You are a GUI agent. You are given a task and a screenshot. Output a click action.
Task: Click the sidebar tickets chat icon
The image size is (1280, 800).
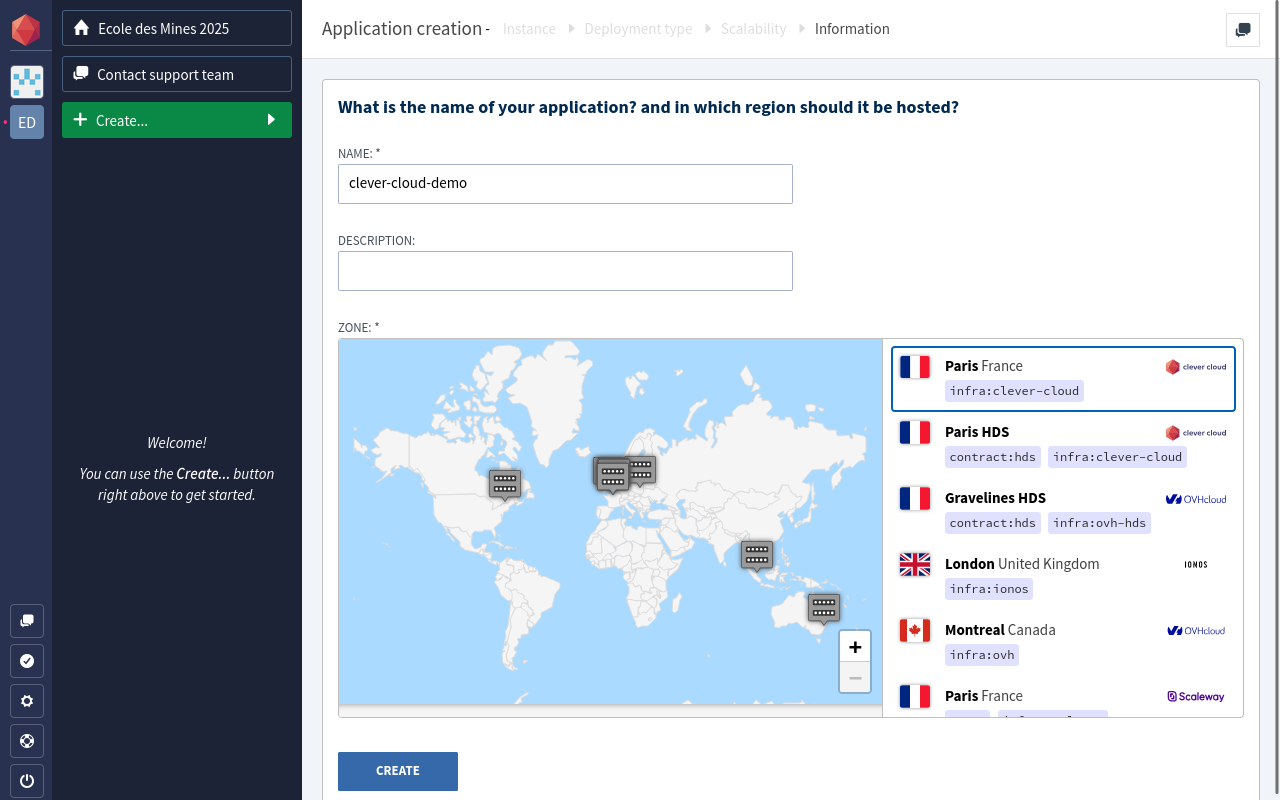(x=27, y=621)
